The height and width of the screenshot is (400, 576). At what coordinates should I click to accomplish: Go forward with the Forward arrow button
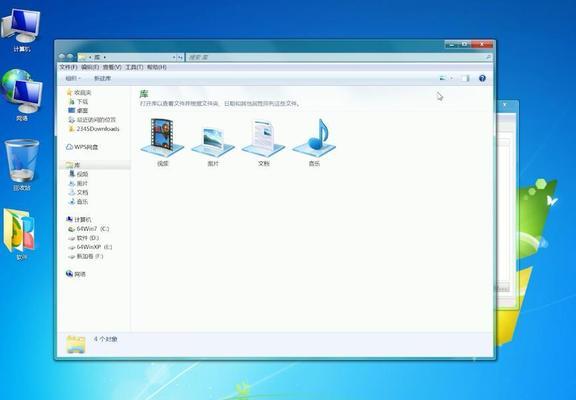(70, 57)
